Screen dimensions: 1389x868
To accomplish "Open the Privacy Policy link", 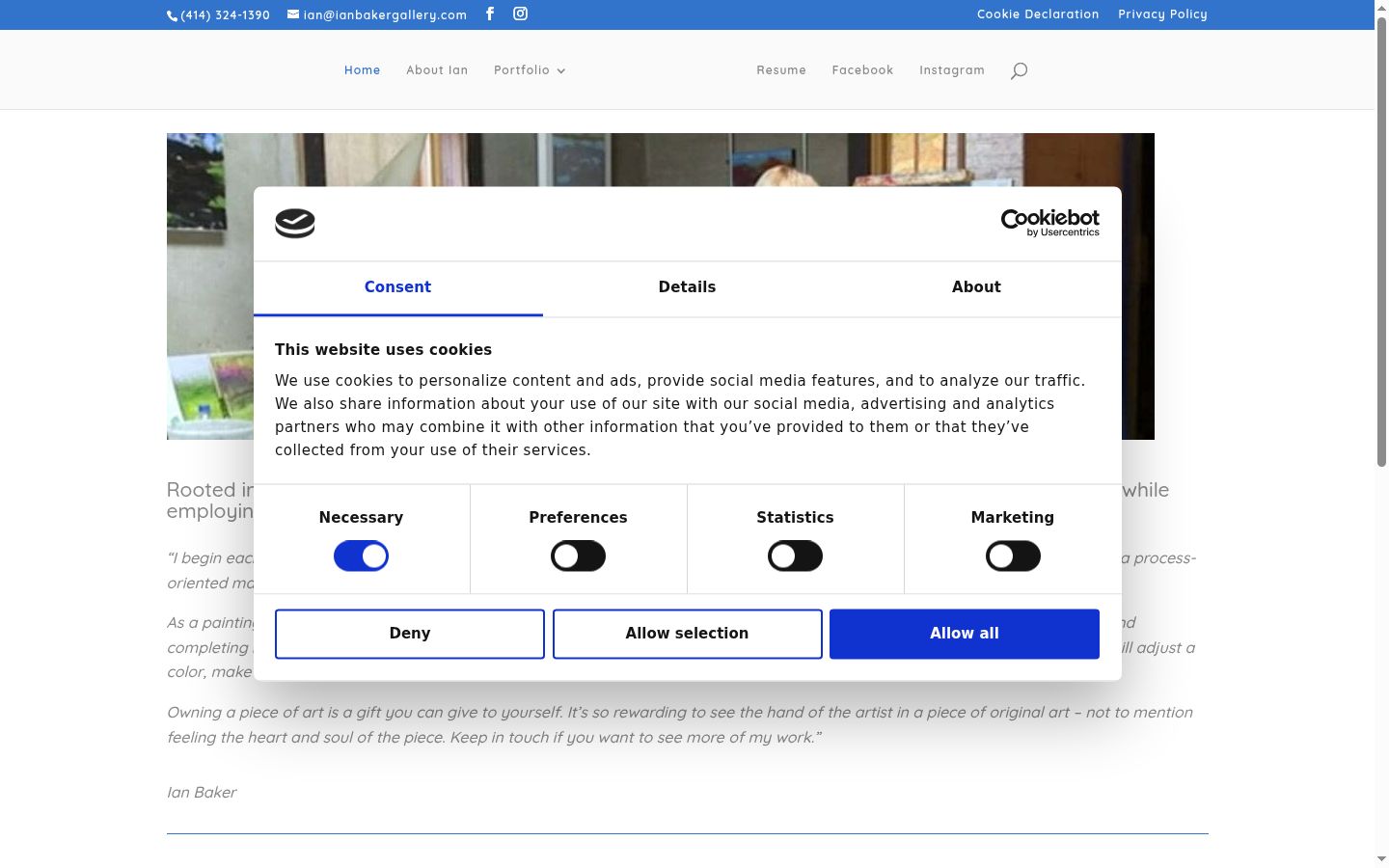I will point(1162,14).
